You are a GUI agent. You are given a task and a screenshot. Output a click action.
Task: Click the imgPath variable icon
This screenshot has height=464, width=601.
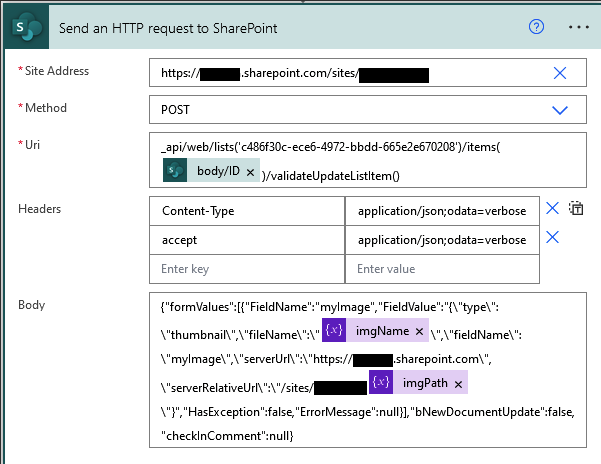coord(381,382)
